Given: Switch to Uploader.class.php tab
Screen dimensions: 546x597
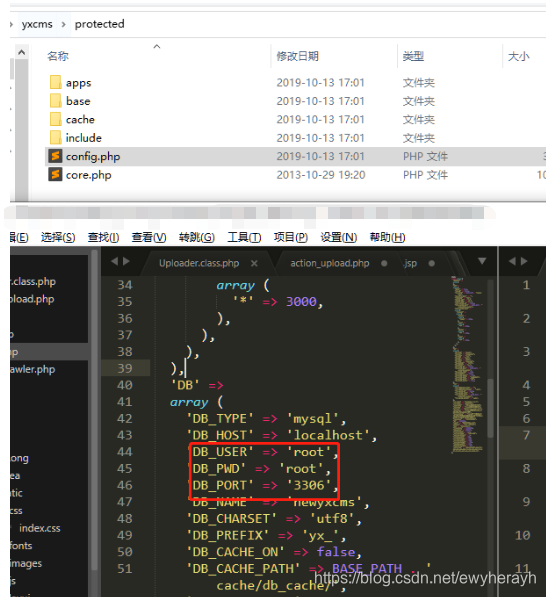Looking at the screenshot, I should 199,263.
